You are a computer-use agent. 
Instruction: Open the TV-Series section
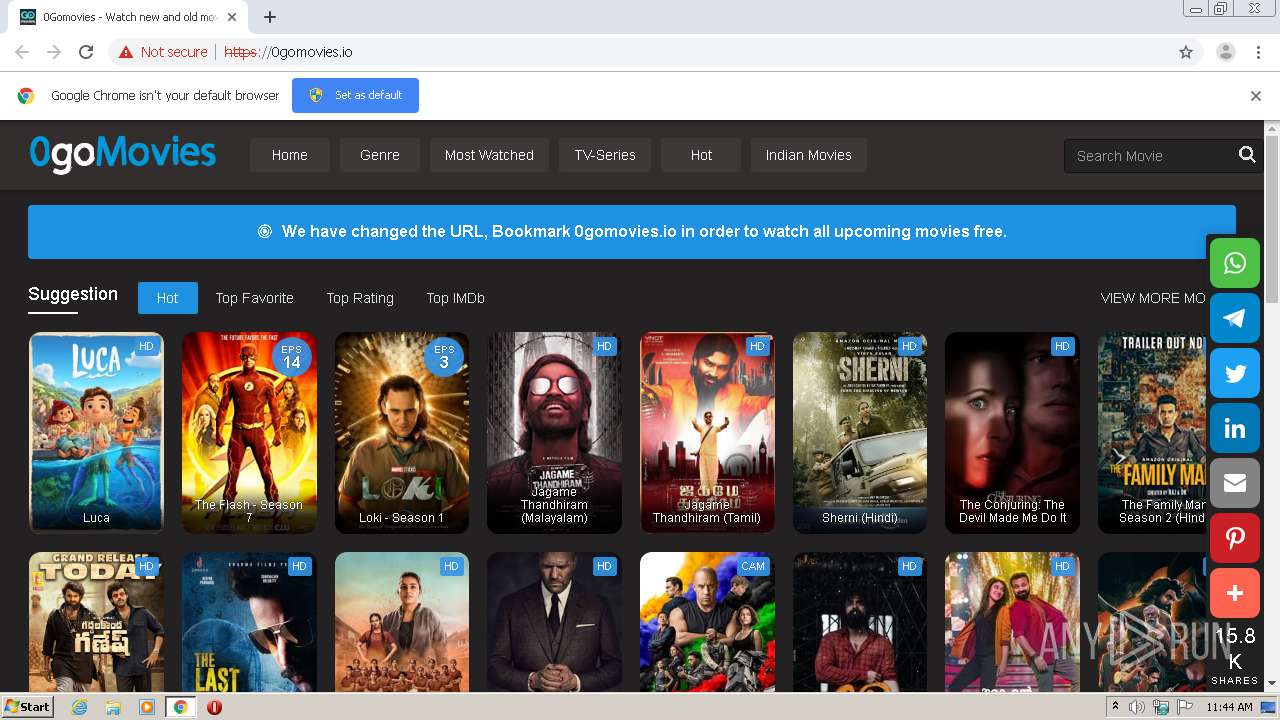tap(605, 155)
